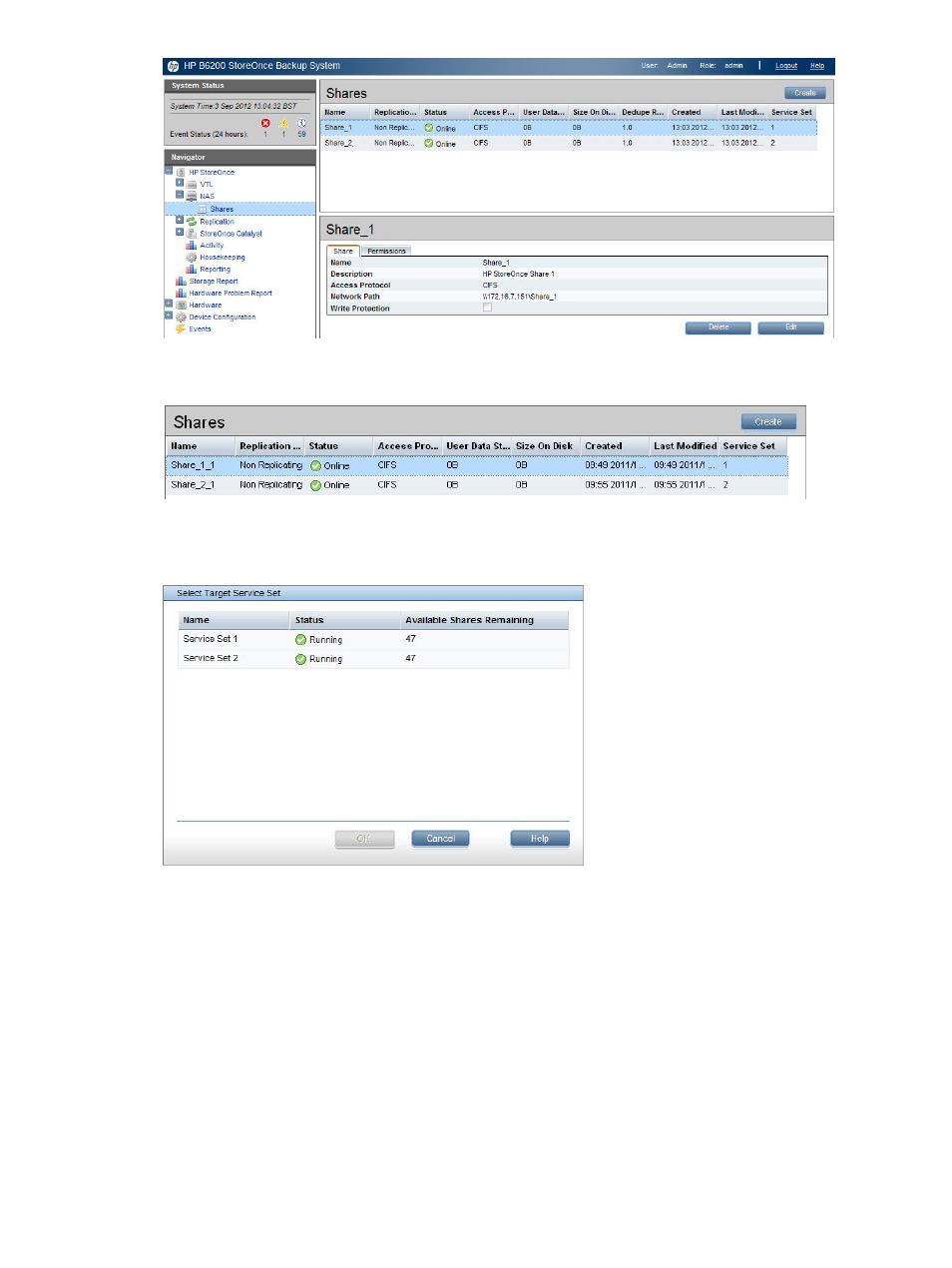Click the Online status icon for Share_1_1
The width and height of the screenshot is (952, 1268).
(315, 466)
